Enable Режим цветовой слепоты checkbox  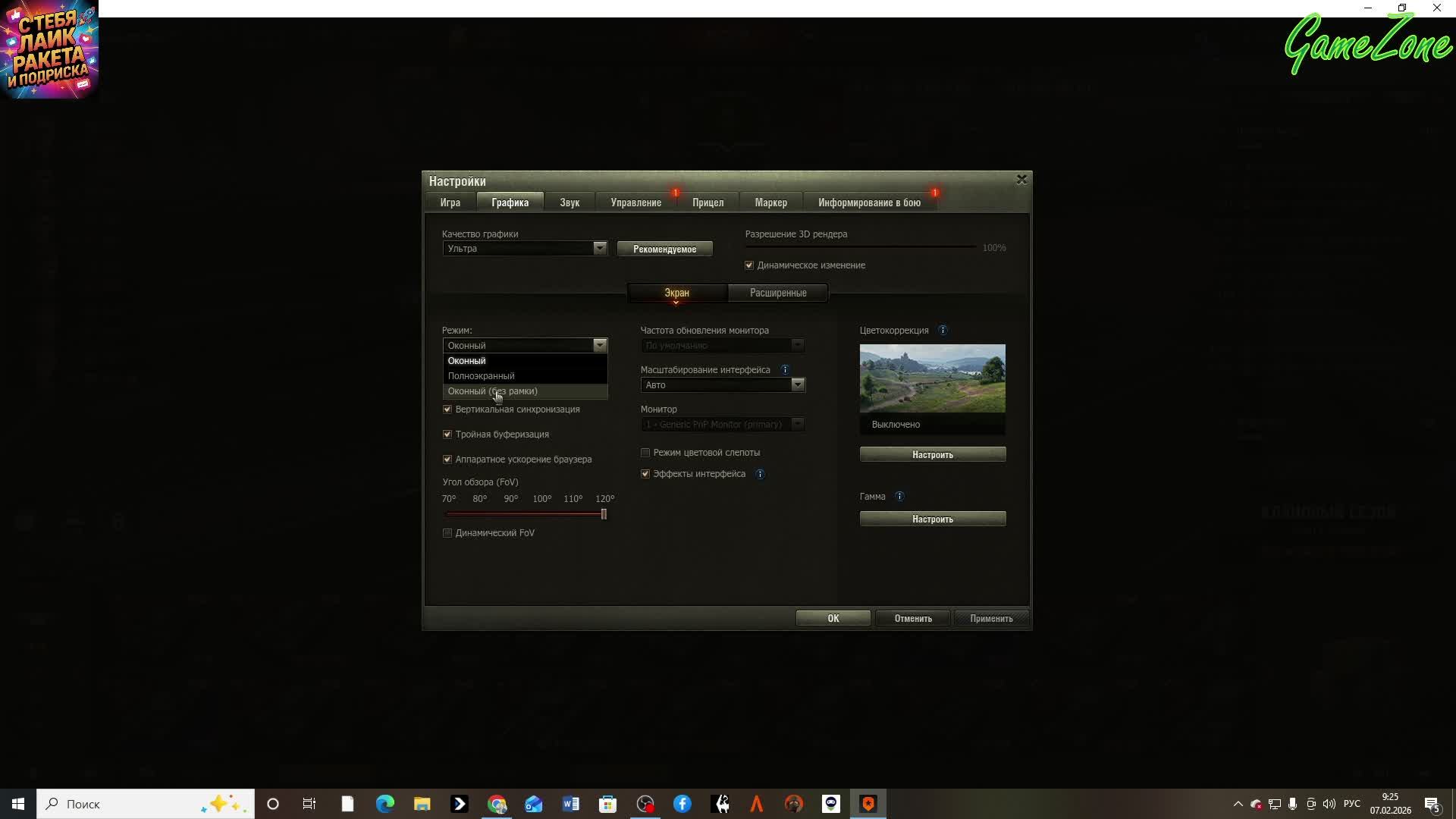click(645, 453)
